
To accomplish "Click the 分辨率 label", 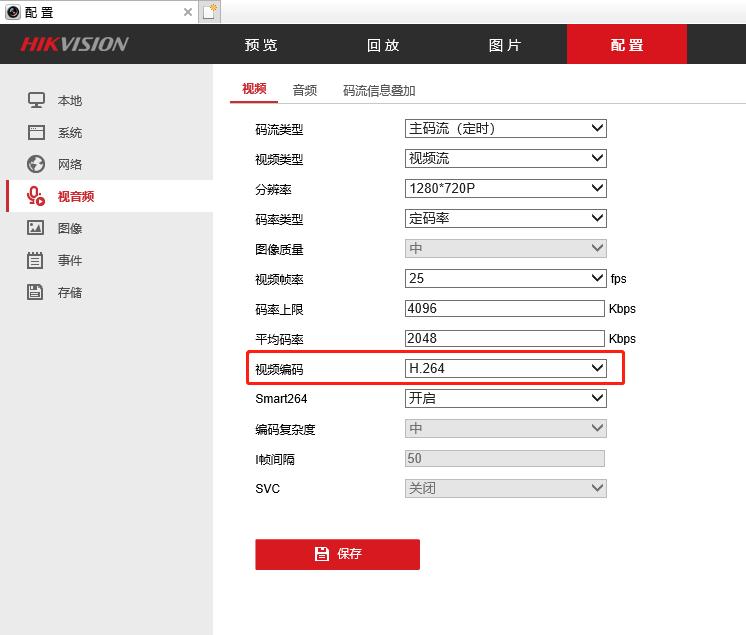I will click(x=273, y=189).
